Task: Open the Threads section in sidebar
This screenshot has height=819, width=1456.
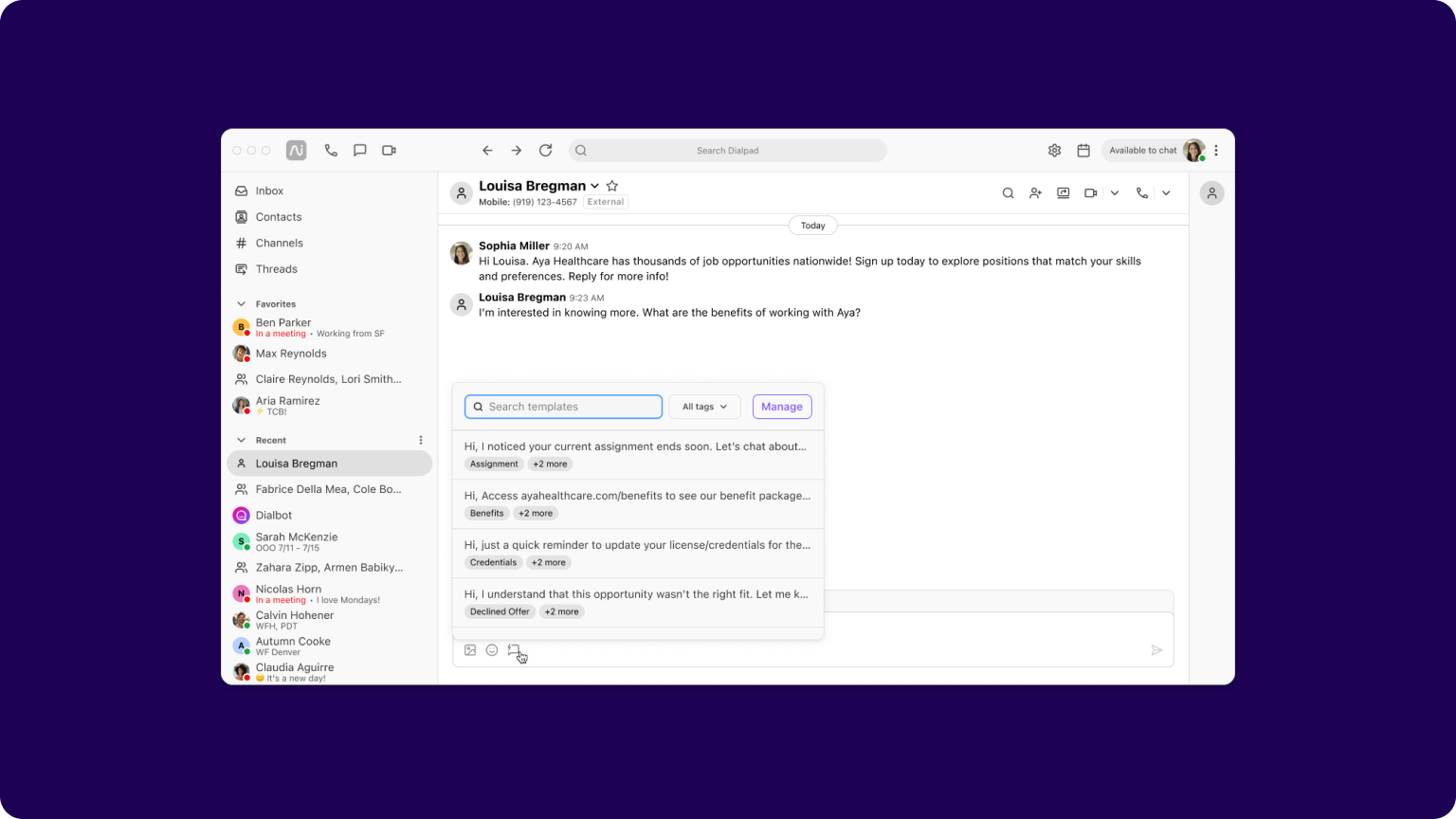Action: pyautogui.click(x=277, y=269)
